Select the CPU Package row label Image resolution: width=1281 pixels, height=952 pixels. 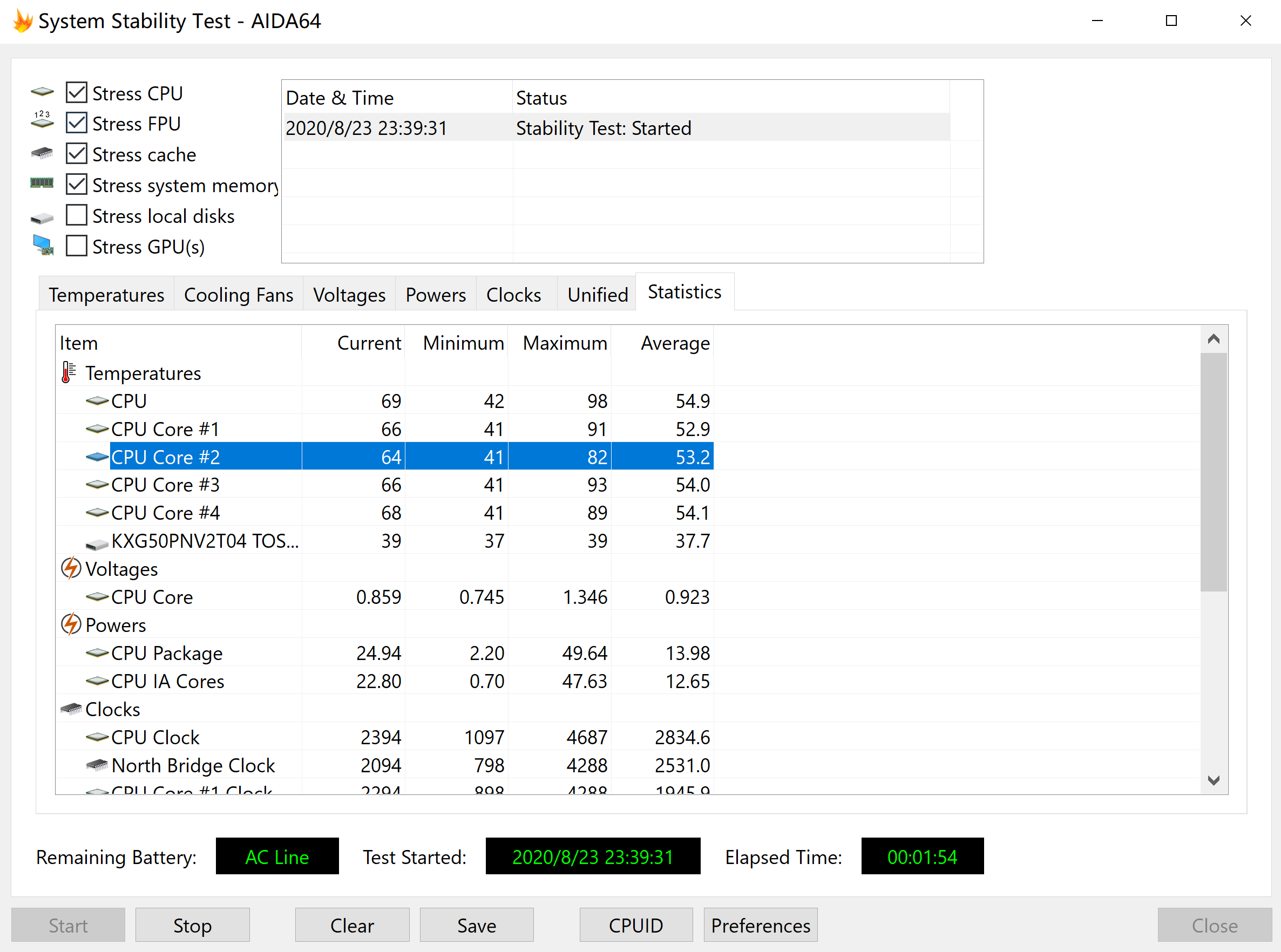click(x=167, y=653)
